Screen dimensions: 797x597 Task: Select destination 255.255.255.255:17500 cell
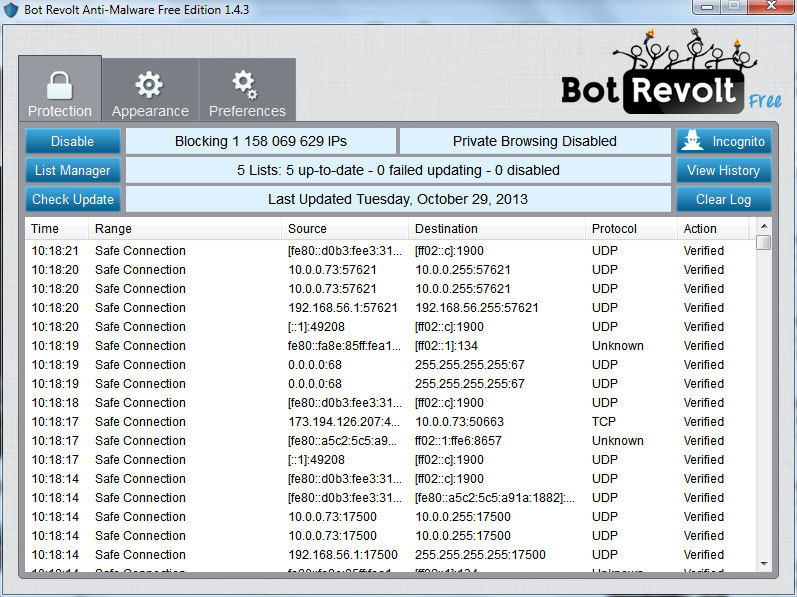480,555
